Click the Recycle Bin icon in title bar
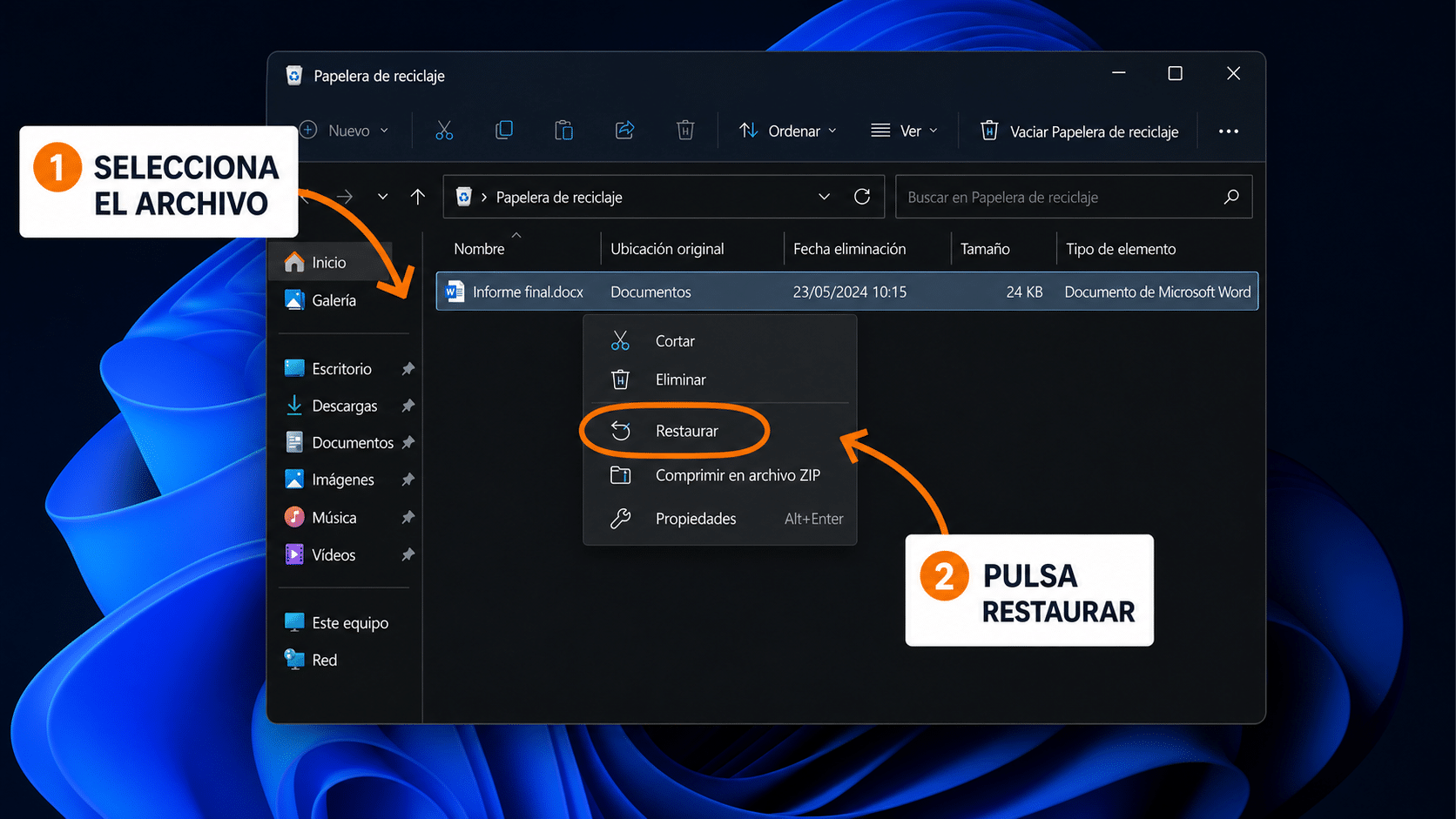The height and width of the screenshot is (819, 1456). coord(294,76)
